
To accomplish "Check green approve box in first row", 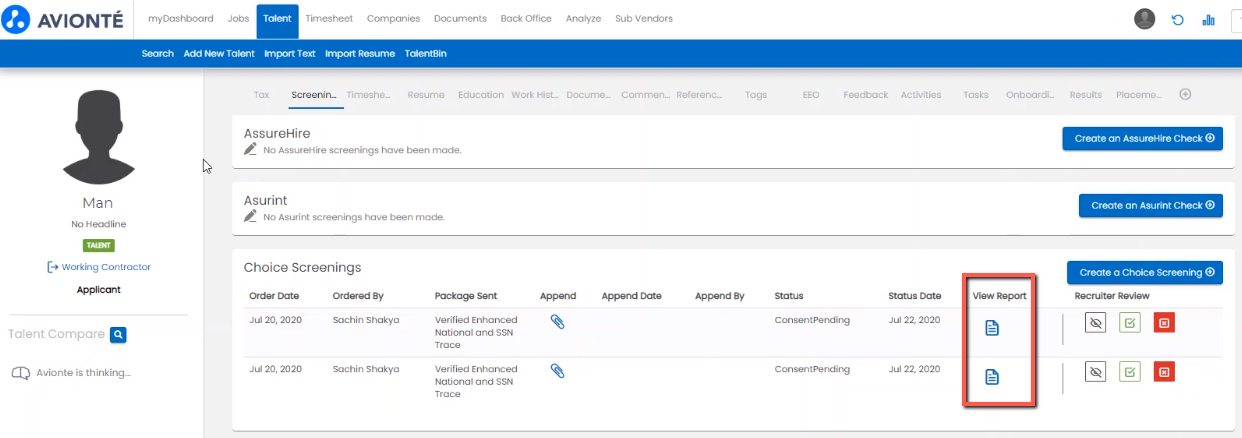I will pyautogui.click(x=1130, y=322).
